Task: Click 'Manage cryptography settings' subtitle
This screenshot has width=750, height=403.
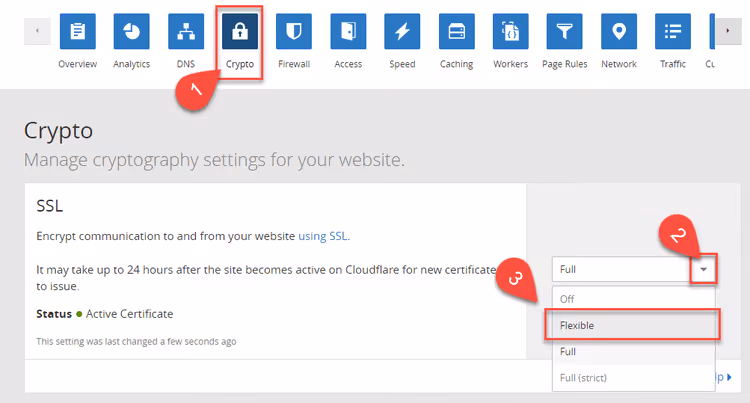Action: tap(214, 160)
